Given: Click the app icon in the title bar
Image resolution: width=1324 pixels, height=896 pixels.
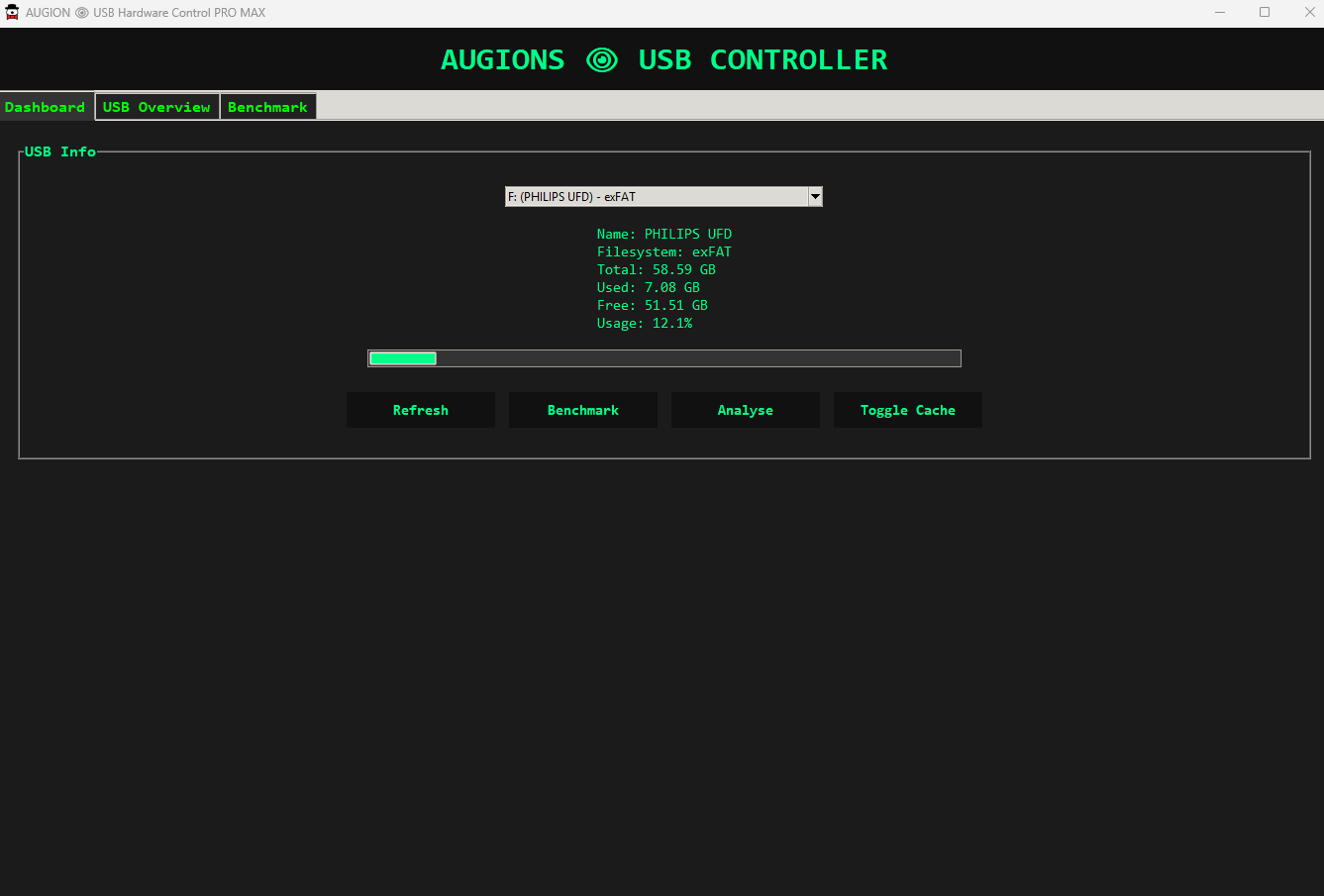Looking at the screenshot, I should (x=13, y=13).
